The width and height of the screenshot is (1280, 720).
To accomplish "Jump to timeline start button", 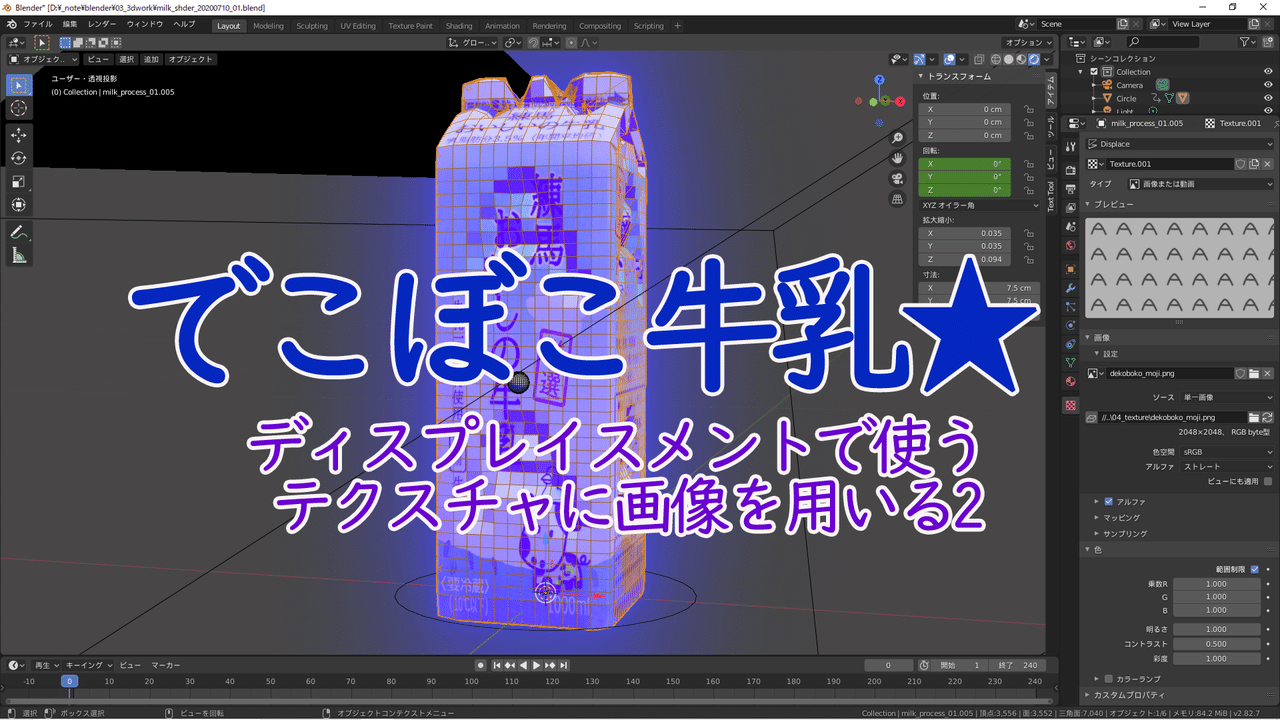I will (x=497, y=665).
